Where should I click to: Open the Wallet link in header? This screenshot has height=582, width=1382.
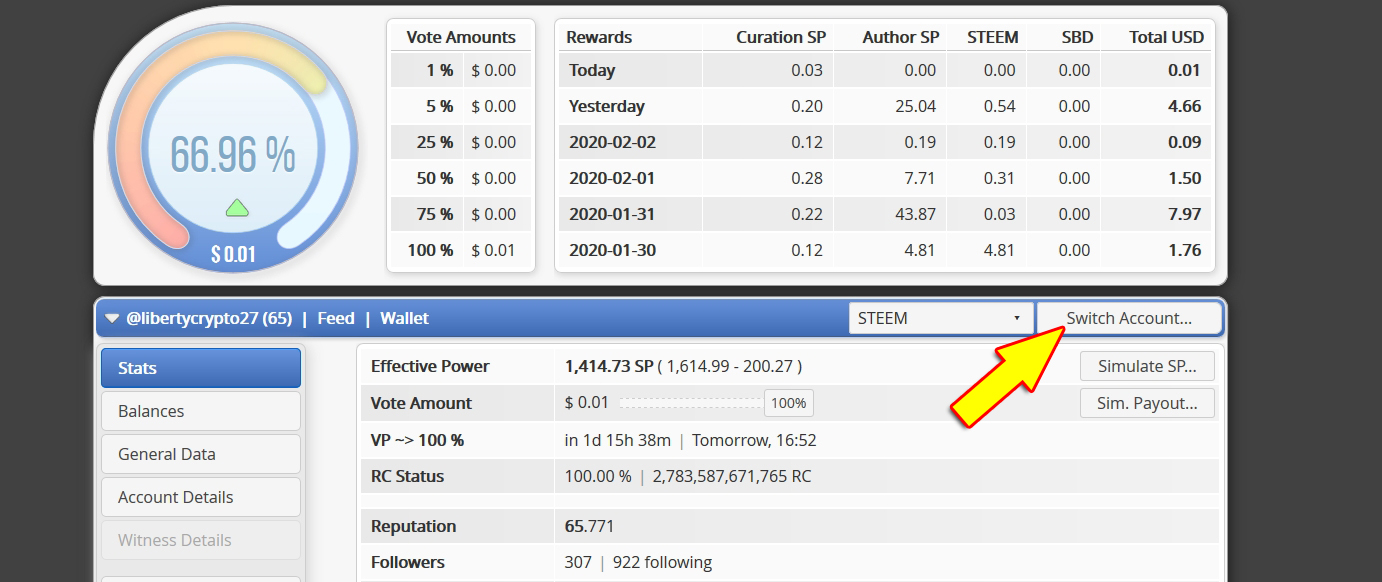[x=404, y=319]
